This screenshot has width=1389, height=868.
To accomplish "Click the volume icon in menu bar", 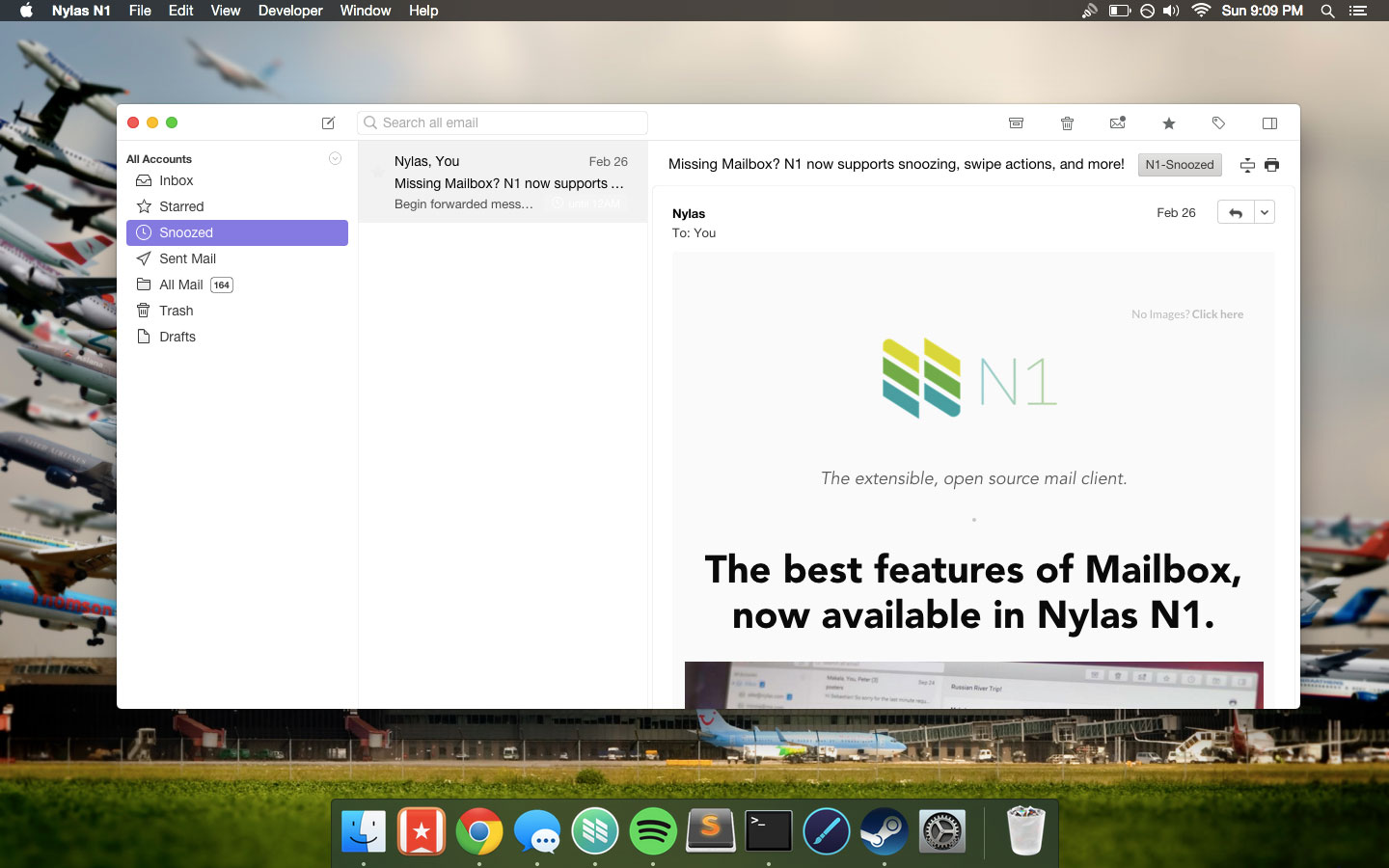I will pyautogui.click(x=1171, y=11).
